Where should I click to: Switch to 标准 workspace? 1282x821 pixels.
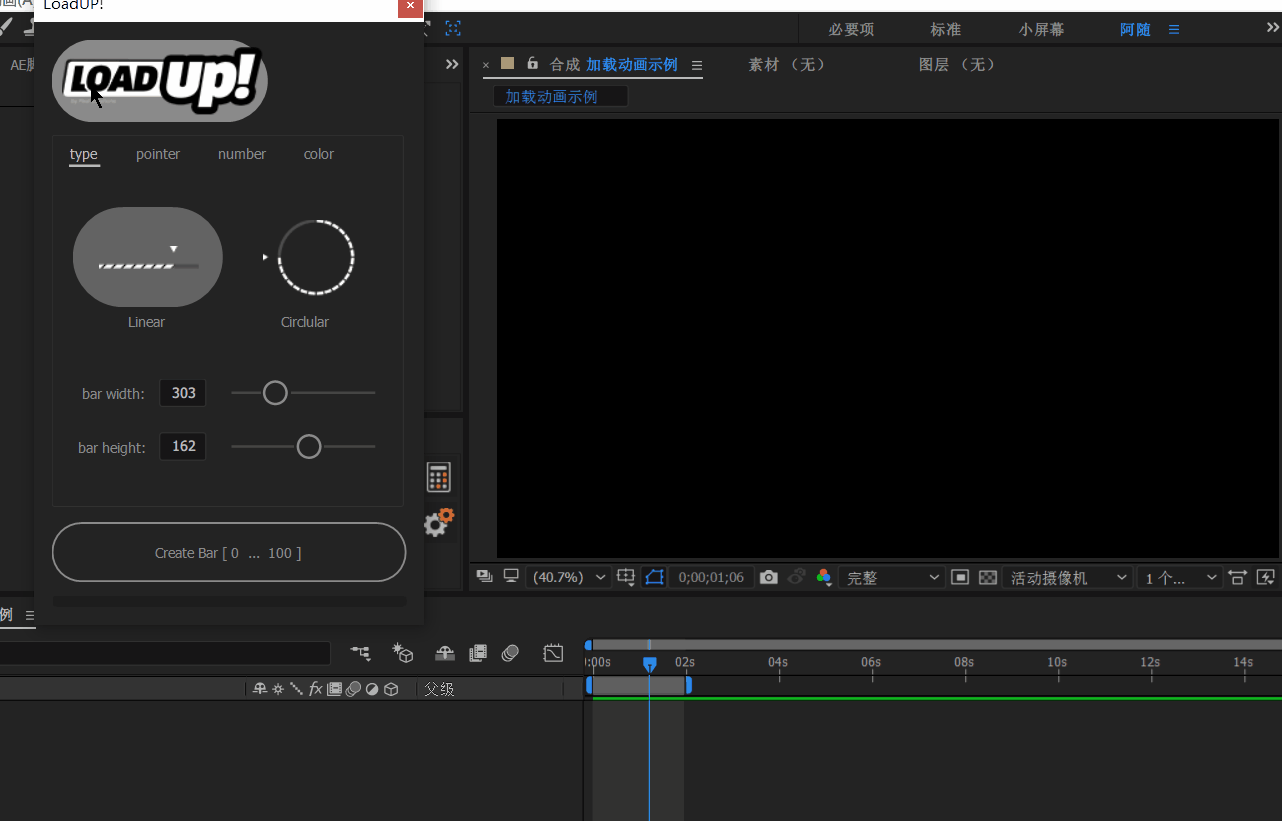pos(945,30)
